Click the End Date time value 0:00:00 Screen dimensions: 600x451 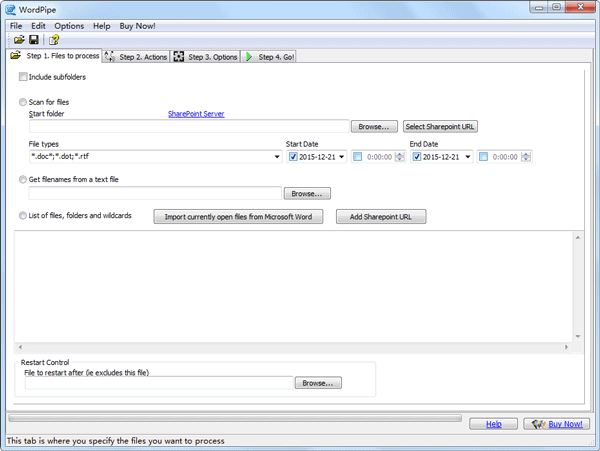coord(505,157)
